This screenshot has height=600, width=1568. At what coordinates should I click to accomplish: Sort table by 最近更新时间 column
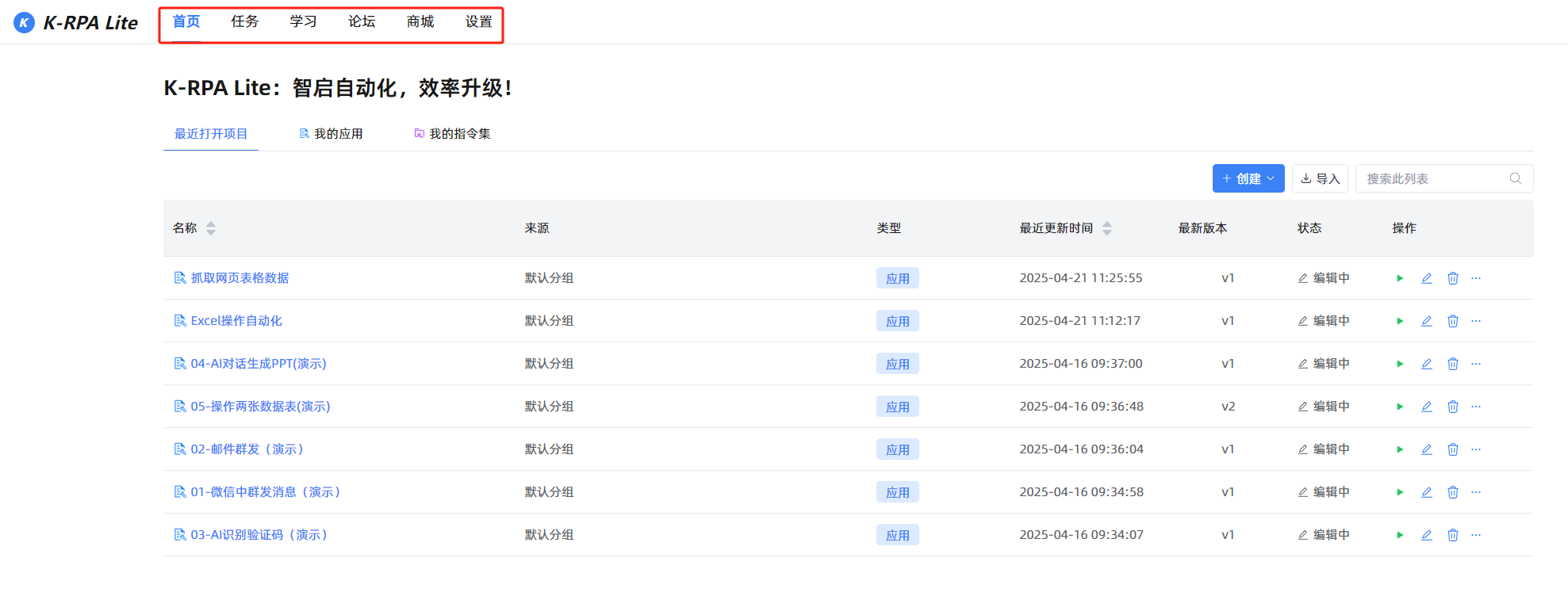(1106, 228)
